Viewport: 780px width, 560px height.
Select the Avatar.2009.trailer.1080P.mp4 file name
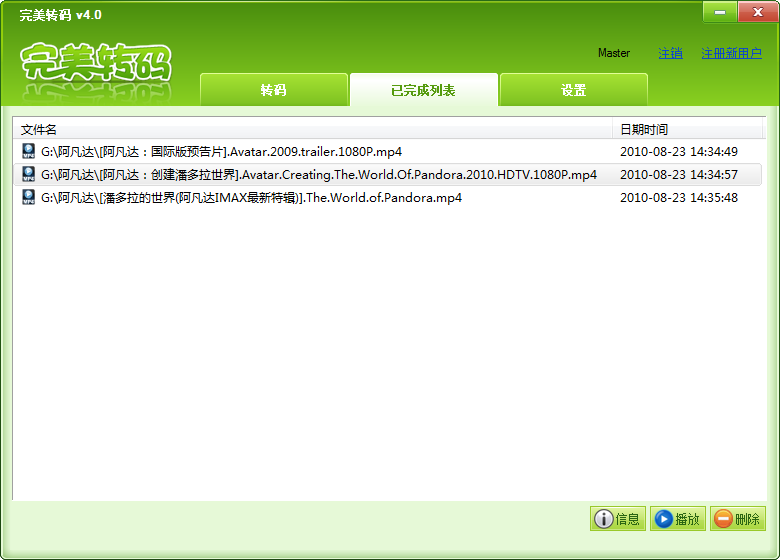[221, 151]
